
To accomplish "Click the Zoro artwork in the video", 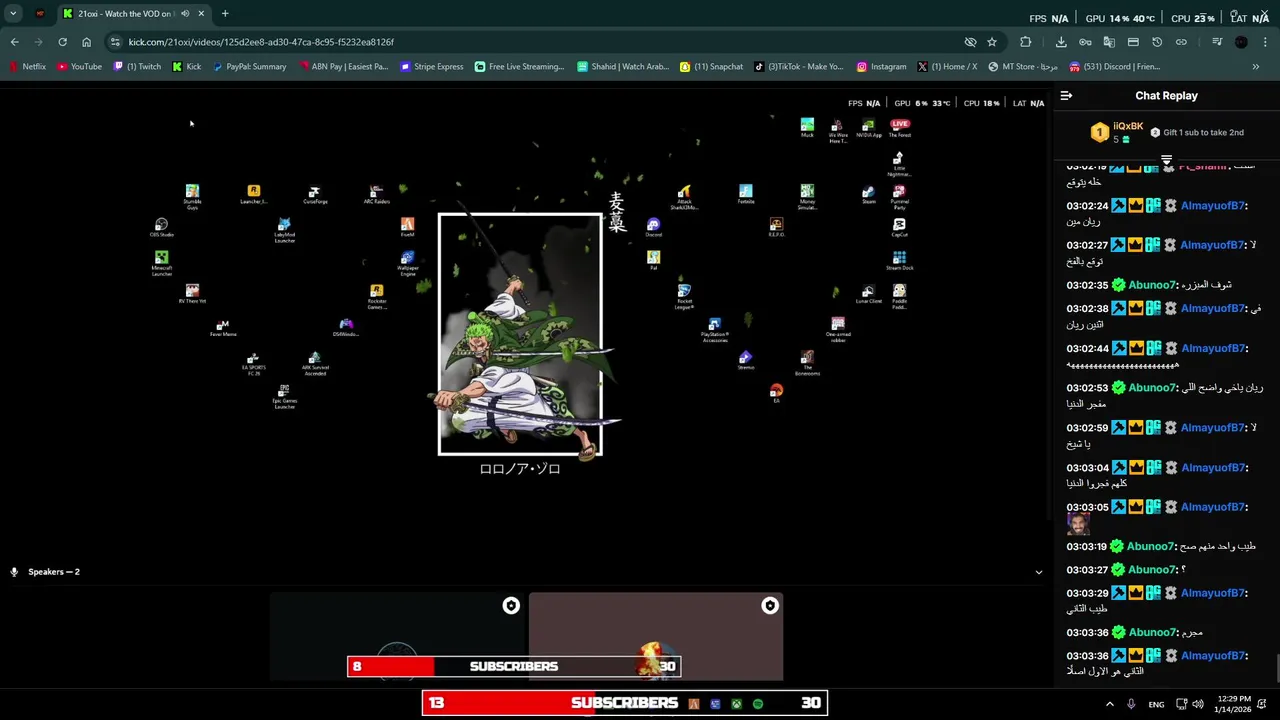I will click(x=520, y=335).
